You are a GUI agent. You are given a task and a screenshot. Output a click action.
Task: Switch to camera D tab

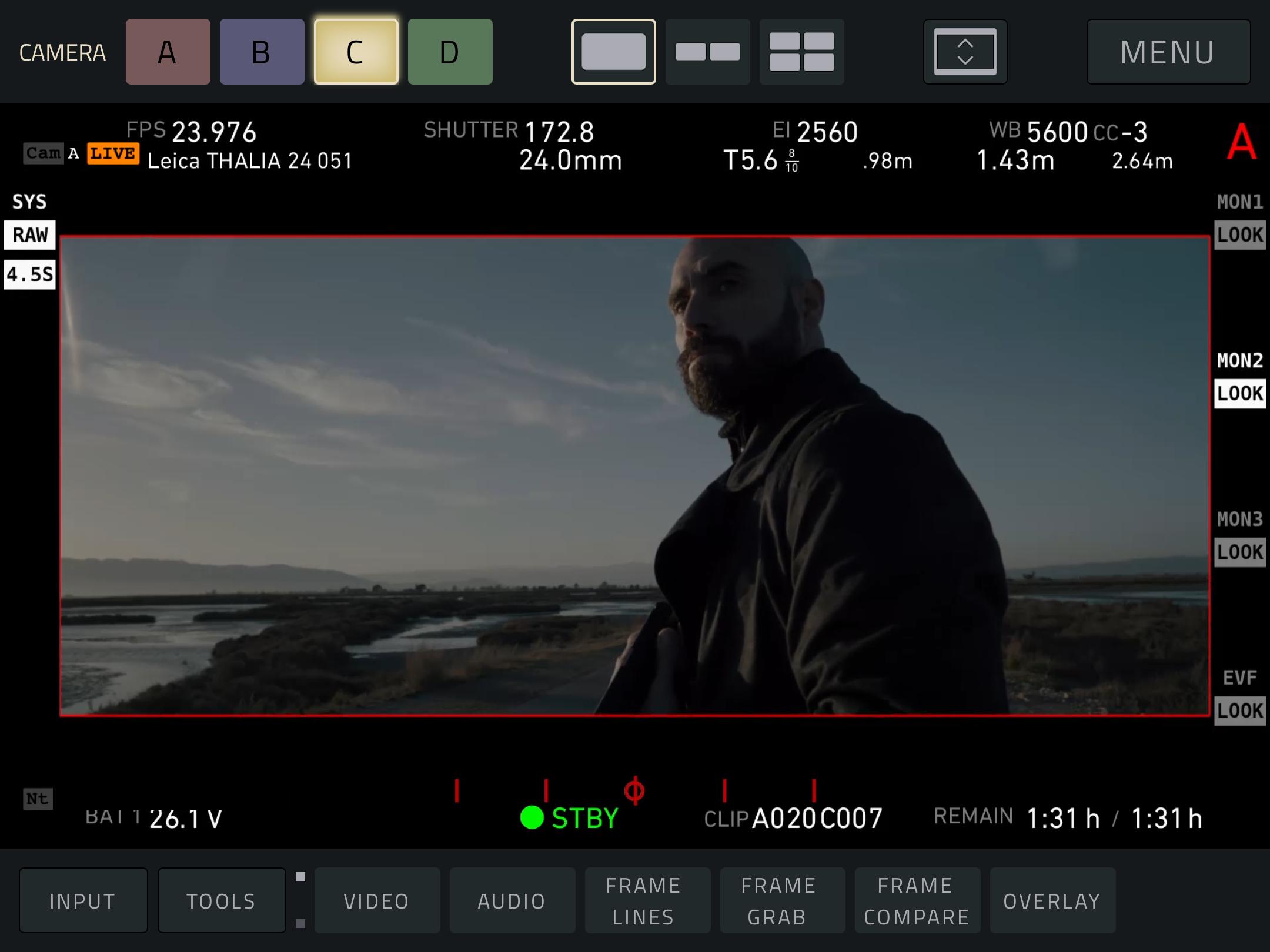450,52
